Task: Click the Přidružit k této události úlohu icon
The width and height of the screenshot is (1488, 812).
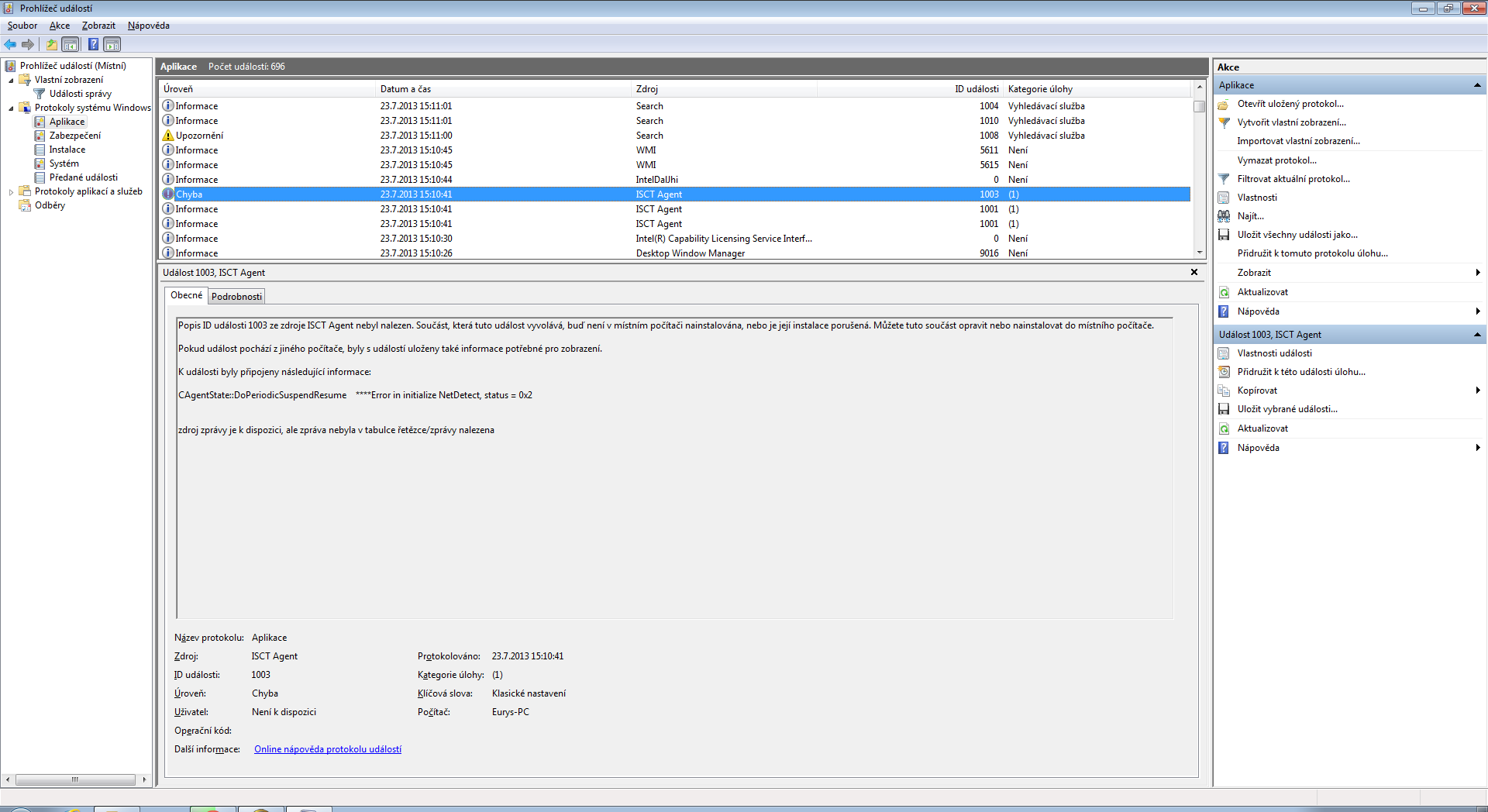Action: point(1224,372)
